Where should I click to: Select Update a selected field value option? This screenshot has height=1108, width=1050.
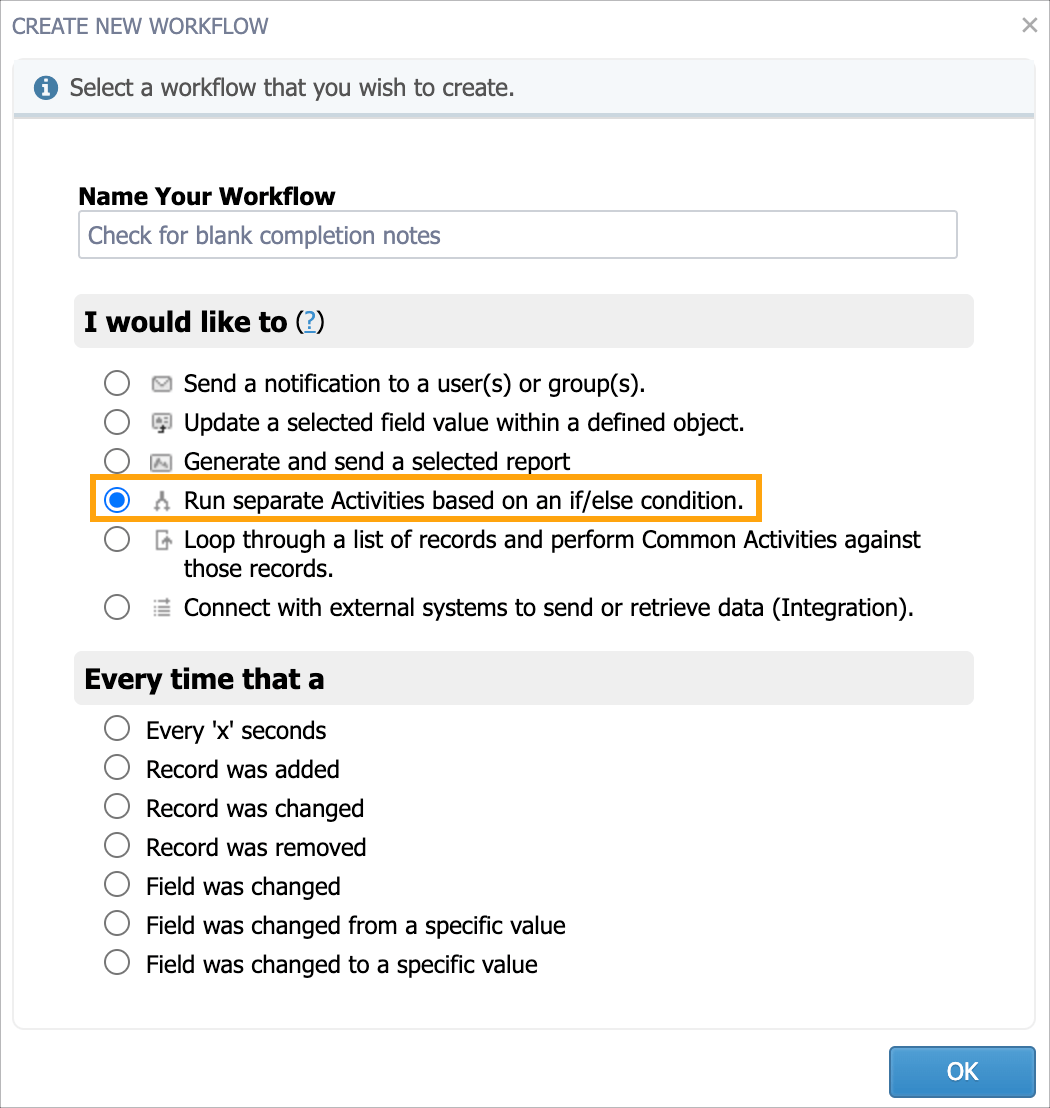[x=117, y=423]
